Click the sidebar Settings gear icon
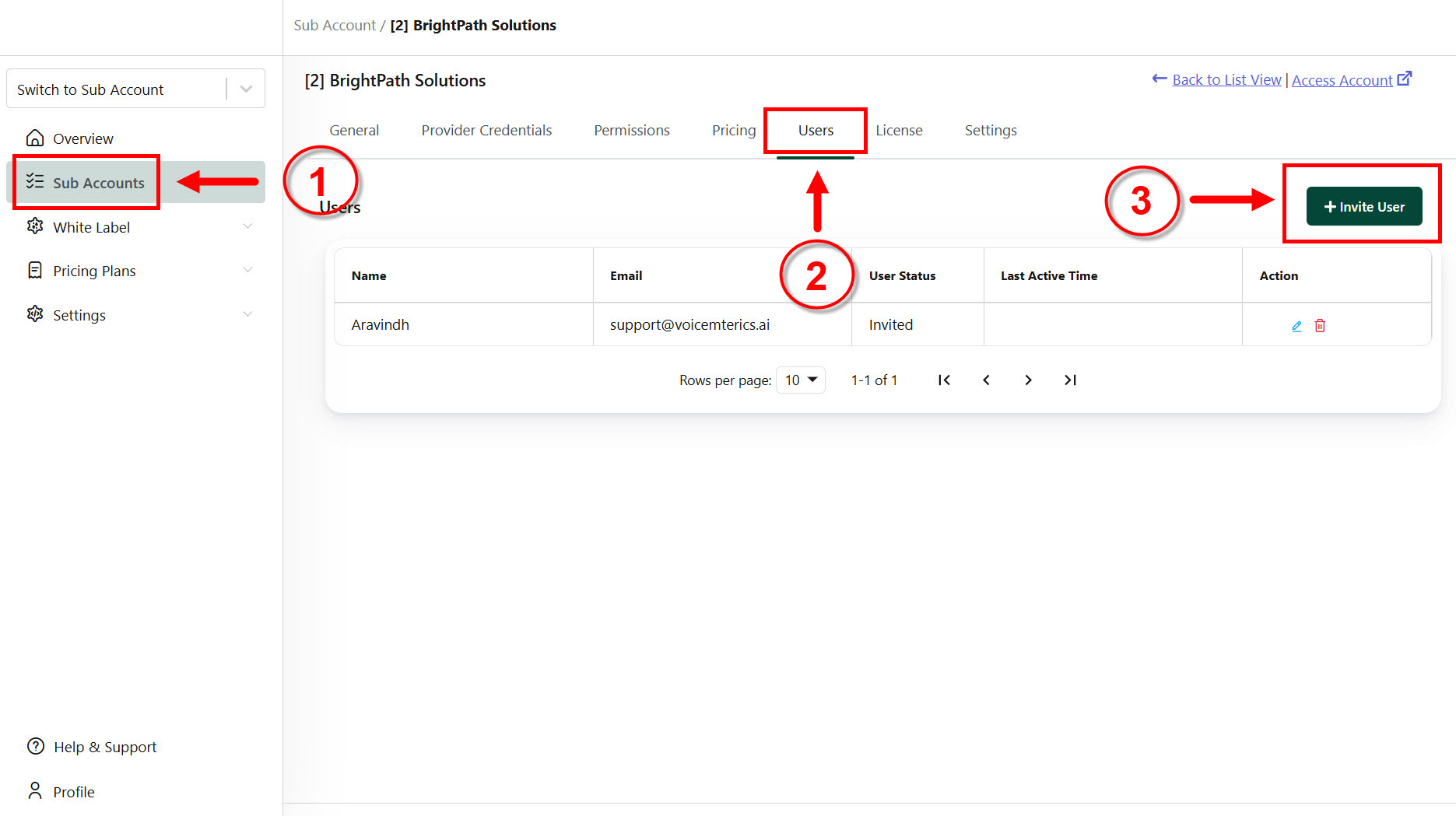This screenshot has width=1456, height=816. tap(35, 314)
